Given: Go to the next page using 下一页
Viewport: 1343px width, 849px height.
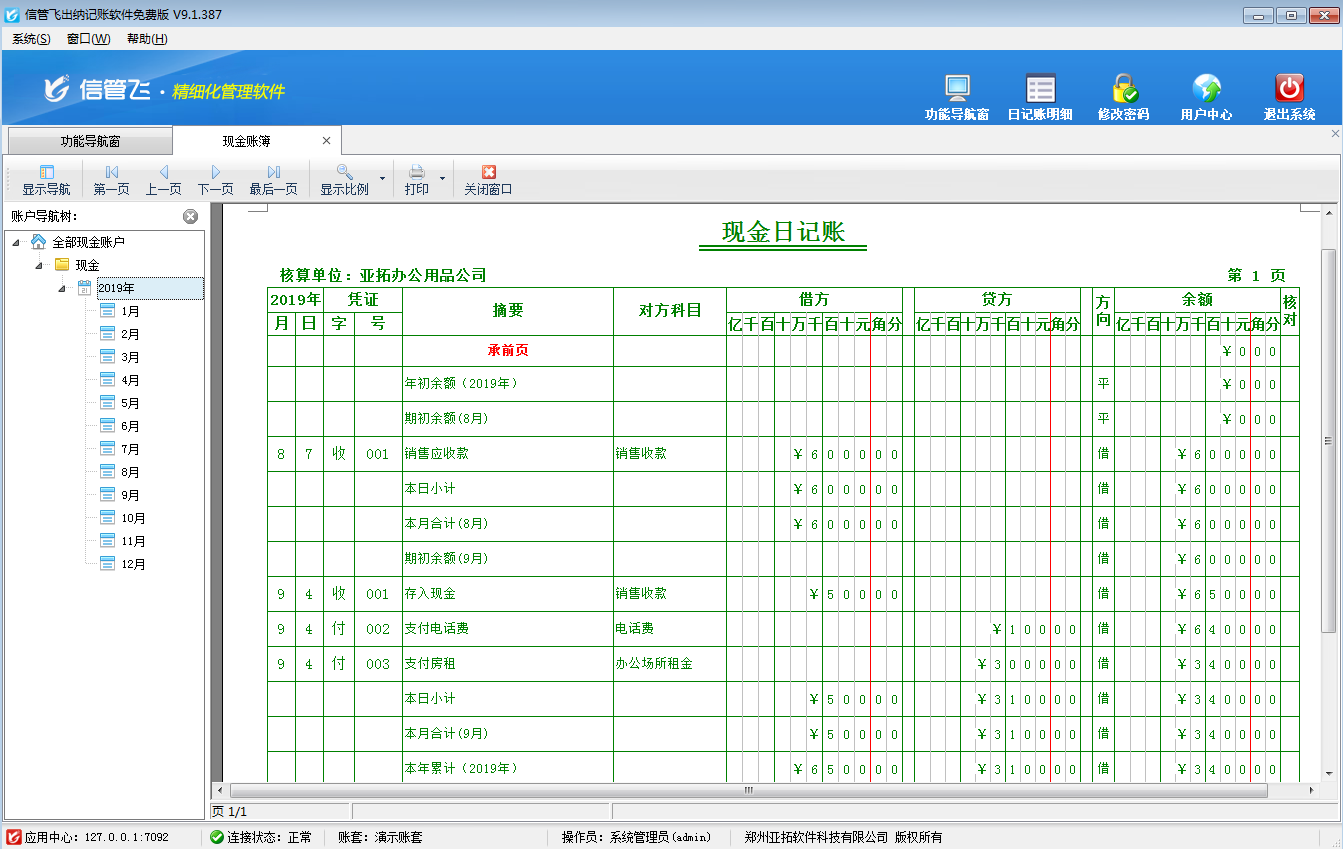Looking at the screenshot, I should (215, 178).
